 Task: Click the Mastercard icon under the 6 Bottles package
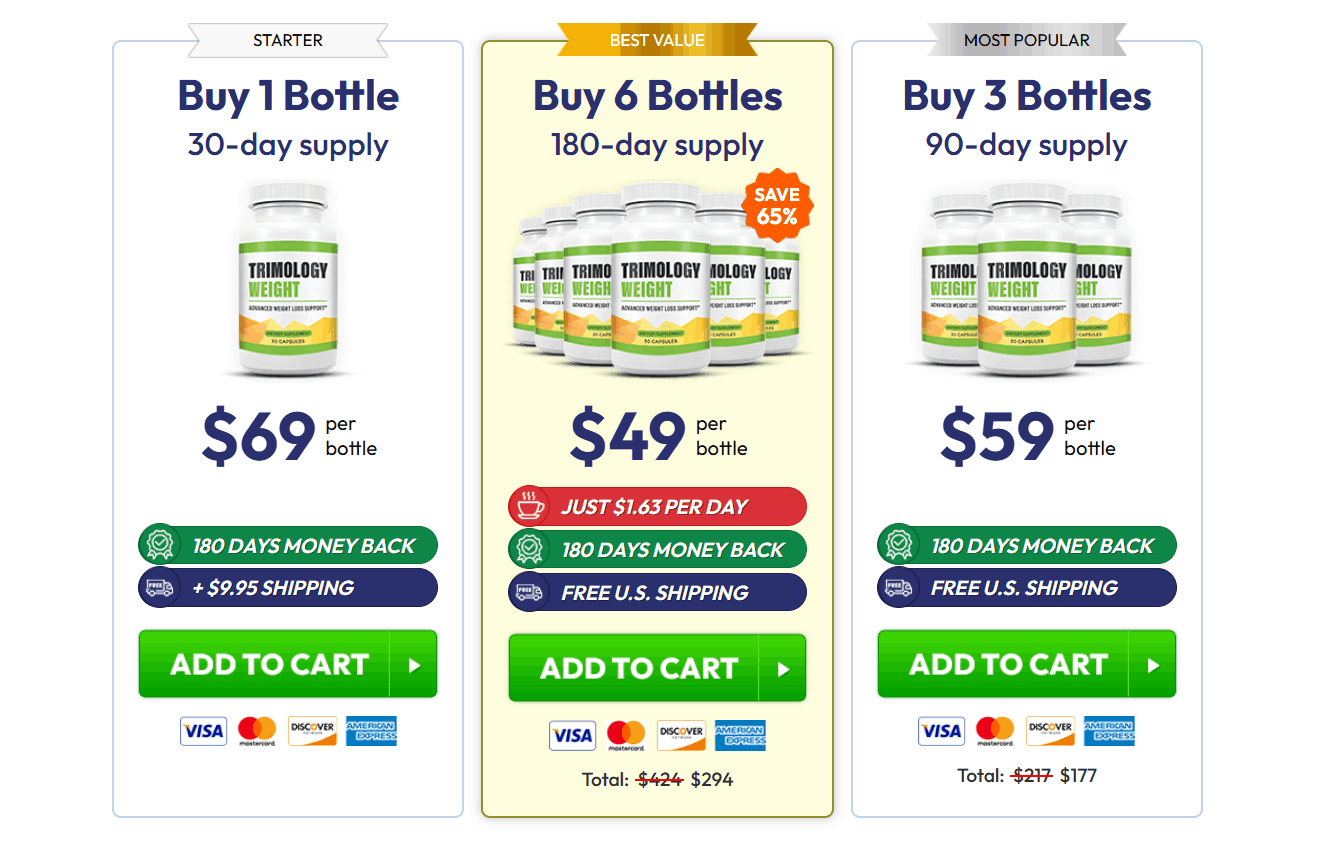627,736
